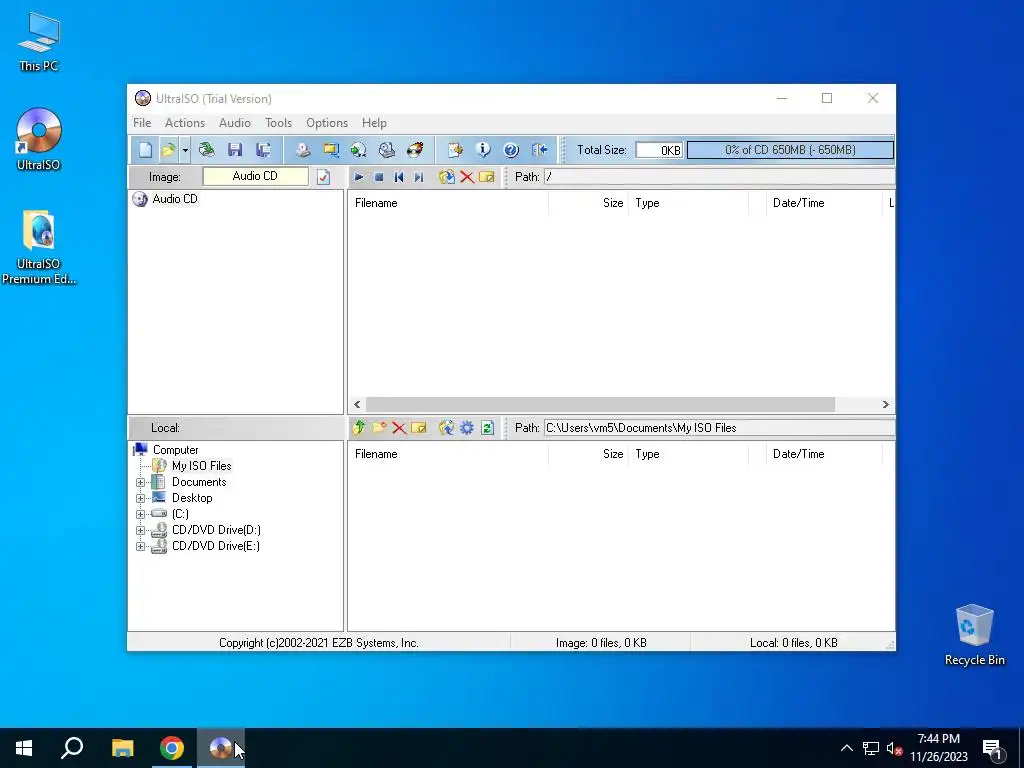This screenshot has height=768, width=1024.
Task: Open the Audio menu
Action: point(234,123)
